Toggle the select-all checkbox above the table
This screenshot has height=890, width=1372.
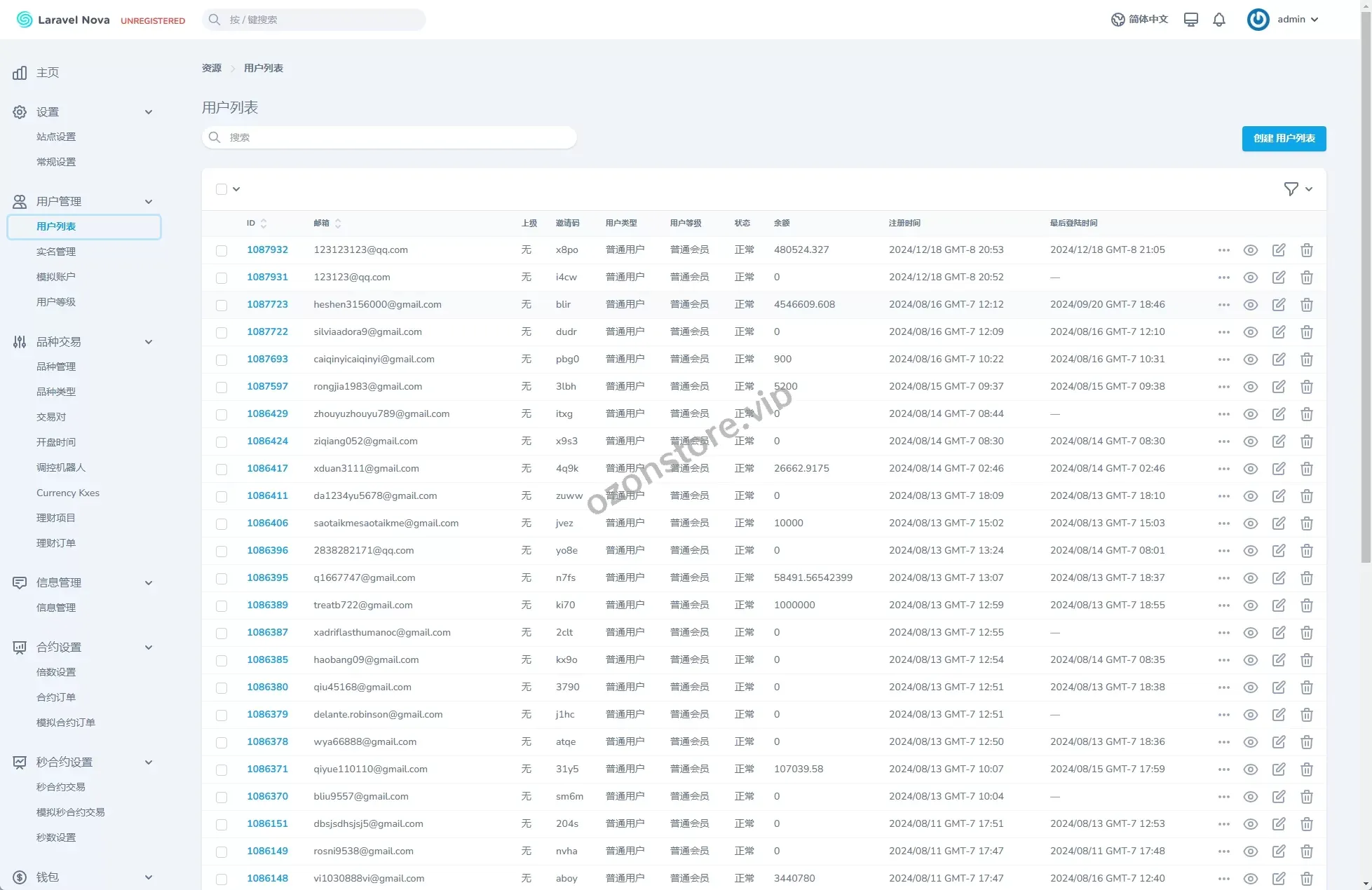(222, 189)
